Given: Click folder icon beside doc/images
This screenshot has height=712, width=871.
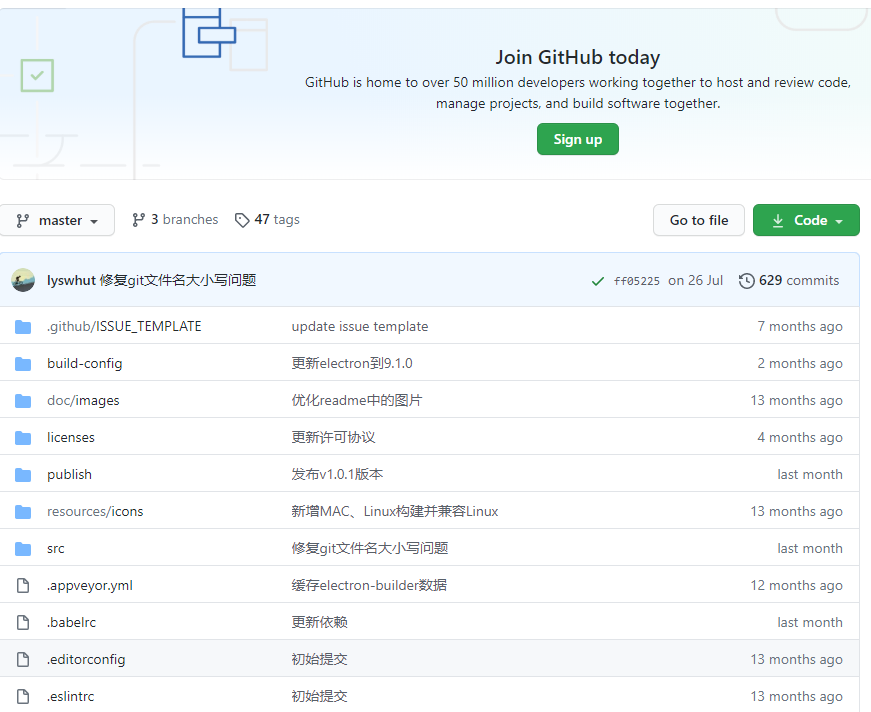Looking at the screenshot, I should coord(23,400).
